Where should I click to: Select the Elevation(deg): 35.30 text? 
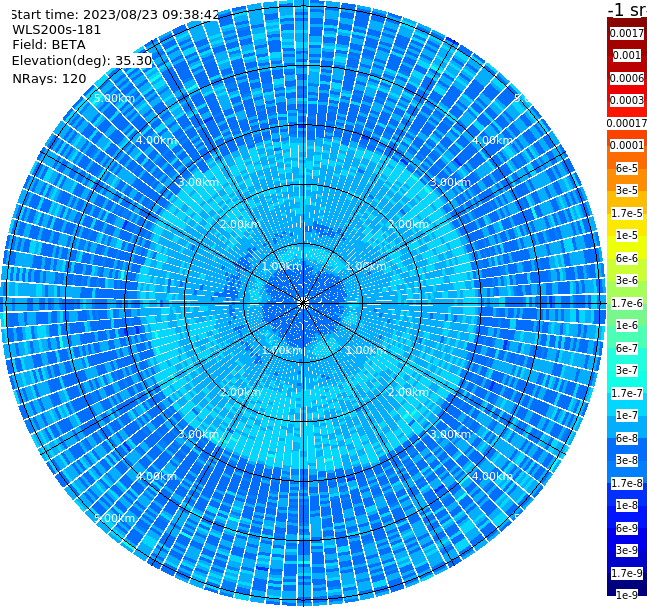click(82, 61)
